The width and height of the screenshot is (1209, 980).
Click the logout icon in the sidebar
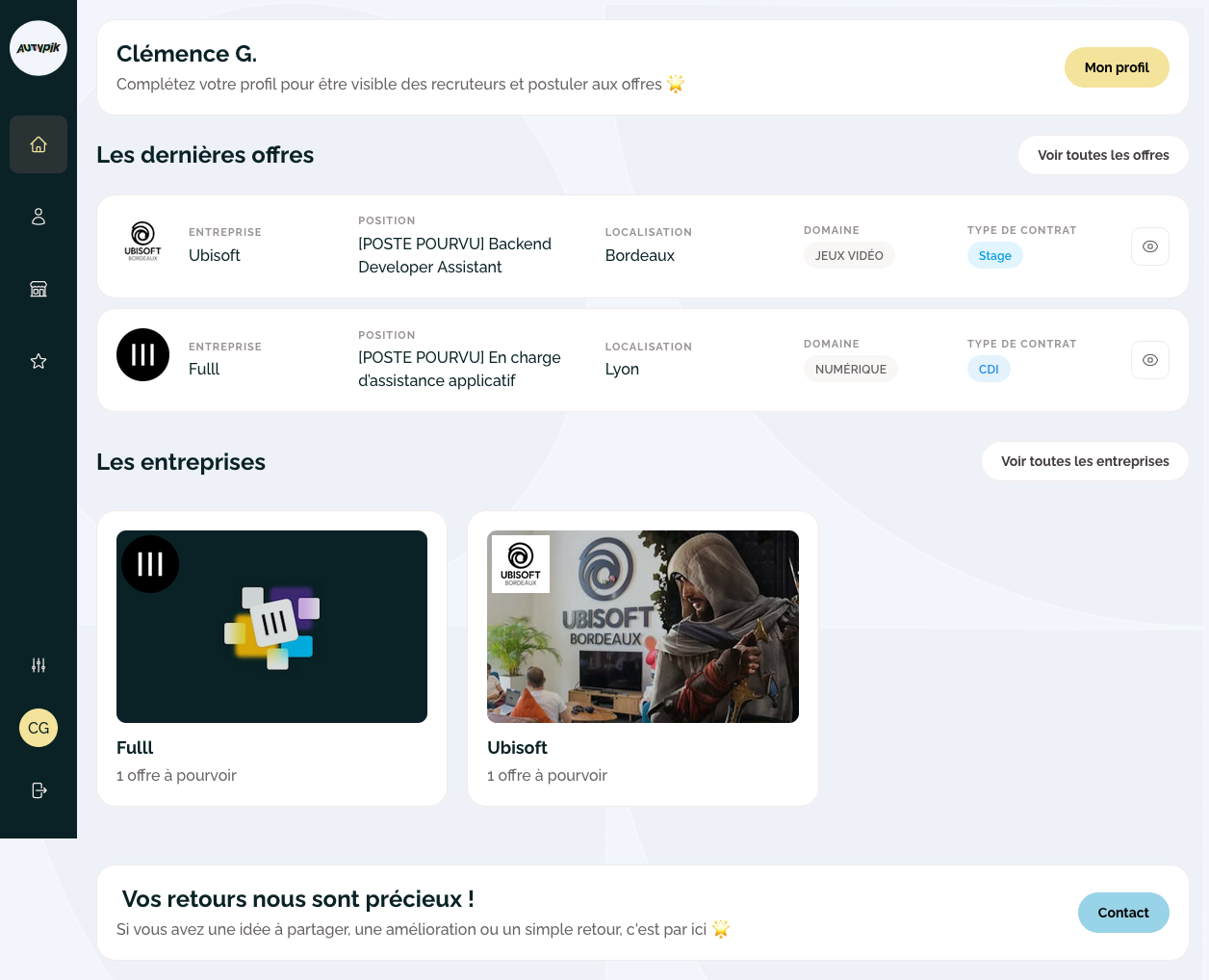tap(39, 790)
